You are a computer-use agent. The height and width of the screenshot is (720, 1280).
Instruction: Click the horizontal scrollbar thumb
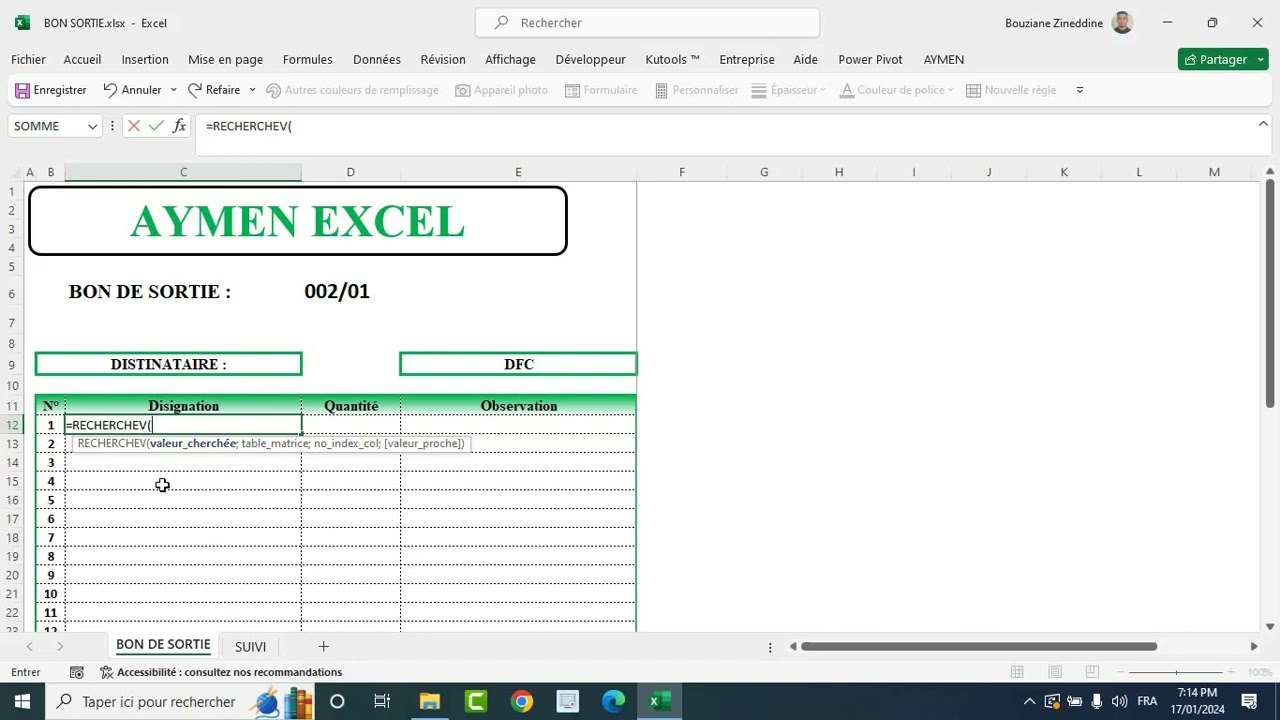[x=979, y=647]
